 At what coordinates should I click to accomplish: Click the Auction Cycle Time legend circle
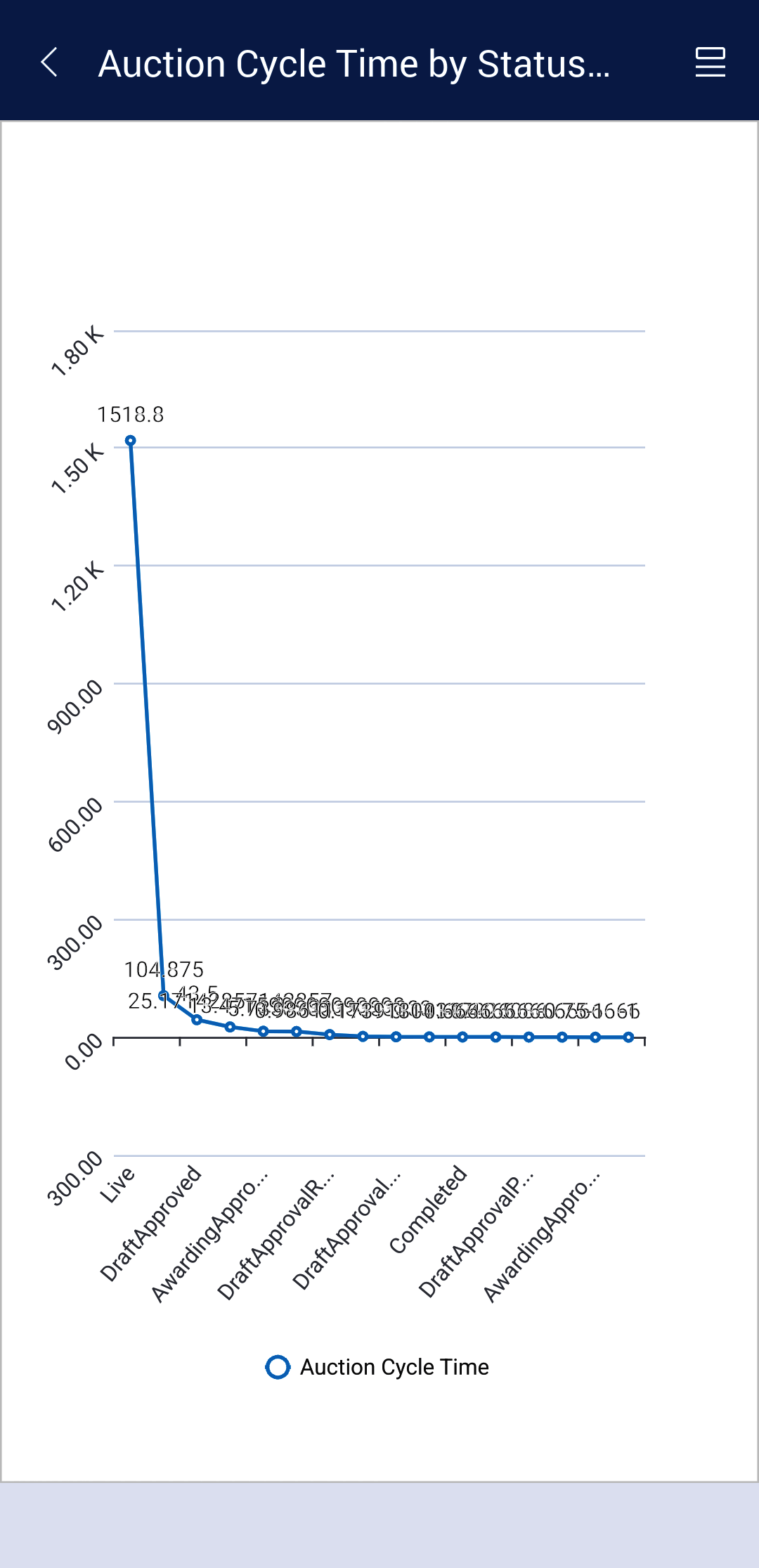pyautogui.click(x=278, y=1366)
